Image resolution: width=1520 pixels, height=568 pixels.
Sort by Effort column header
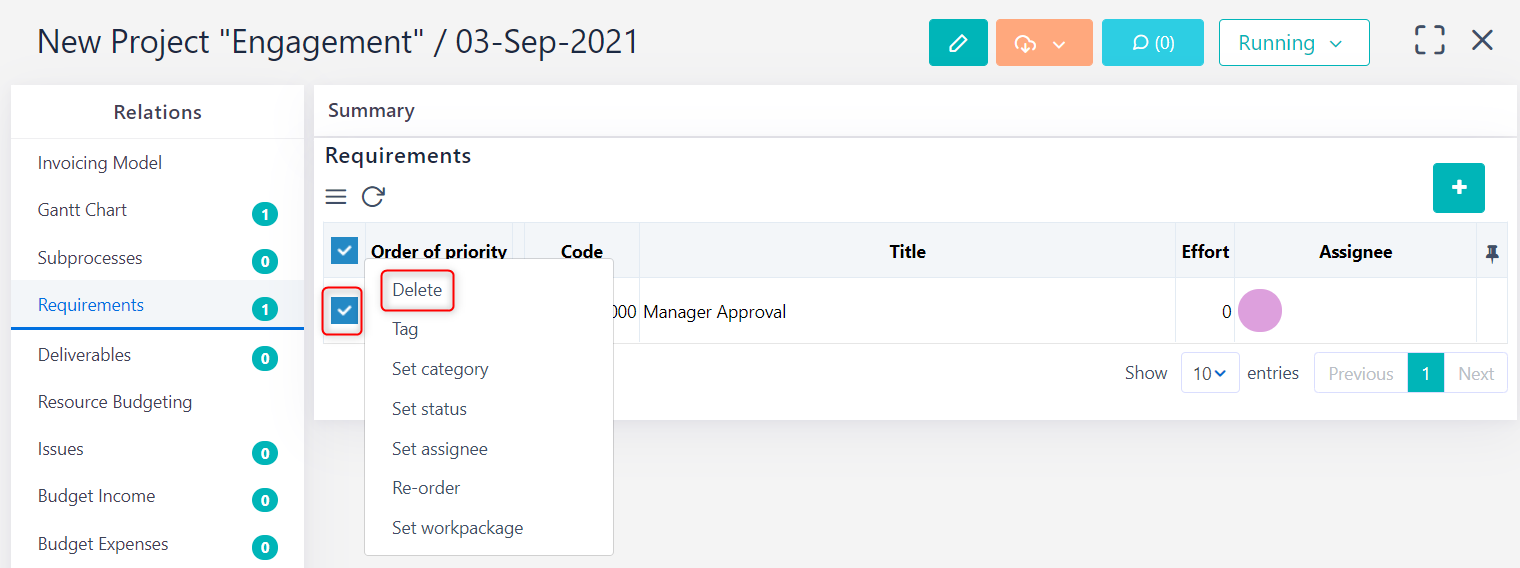tap(1205, 252)
